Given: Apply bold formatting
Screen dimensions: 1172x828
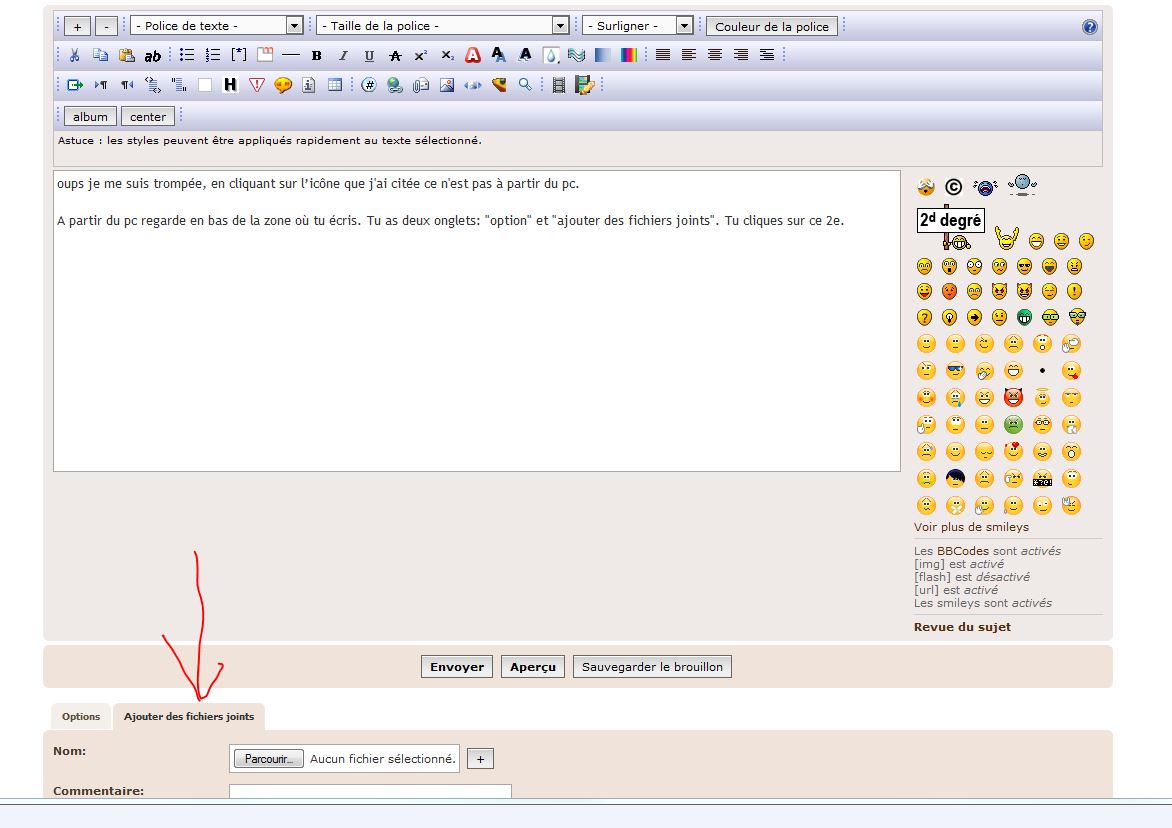Looking at the screenshot, I should click(x=317, y=55).
